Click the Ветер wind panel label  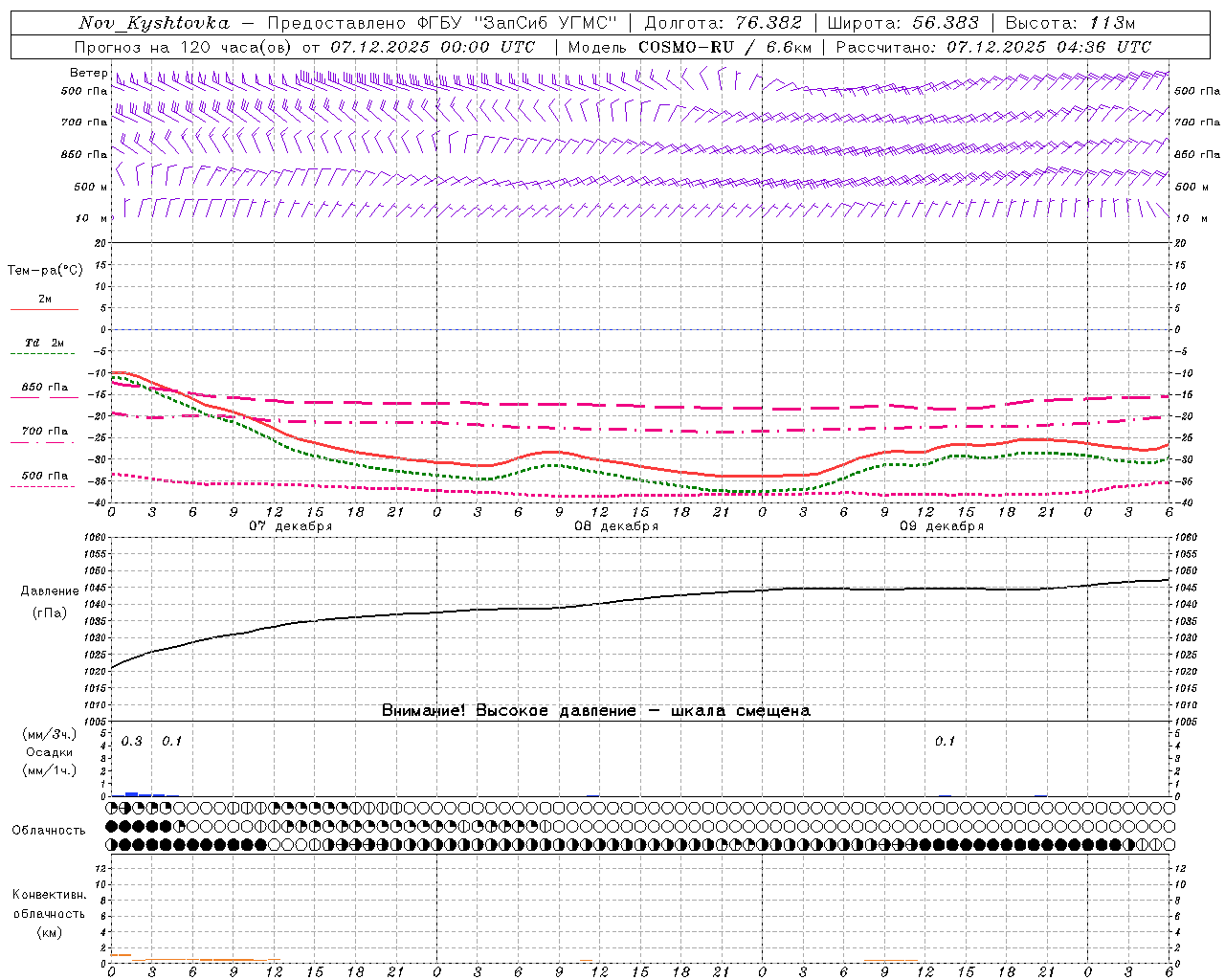(89, 74)
